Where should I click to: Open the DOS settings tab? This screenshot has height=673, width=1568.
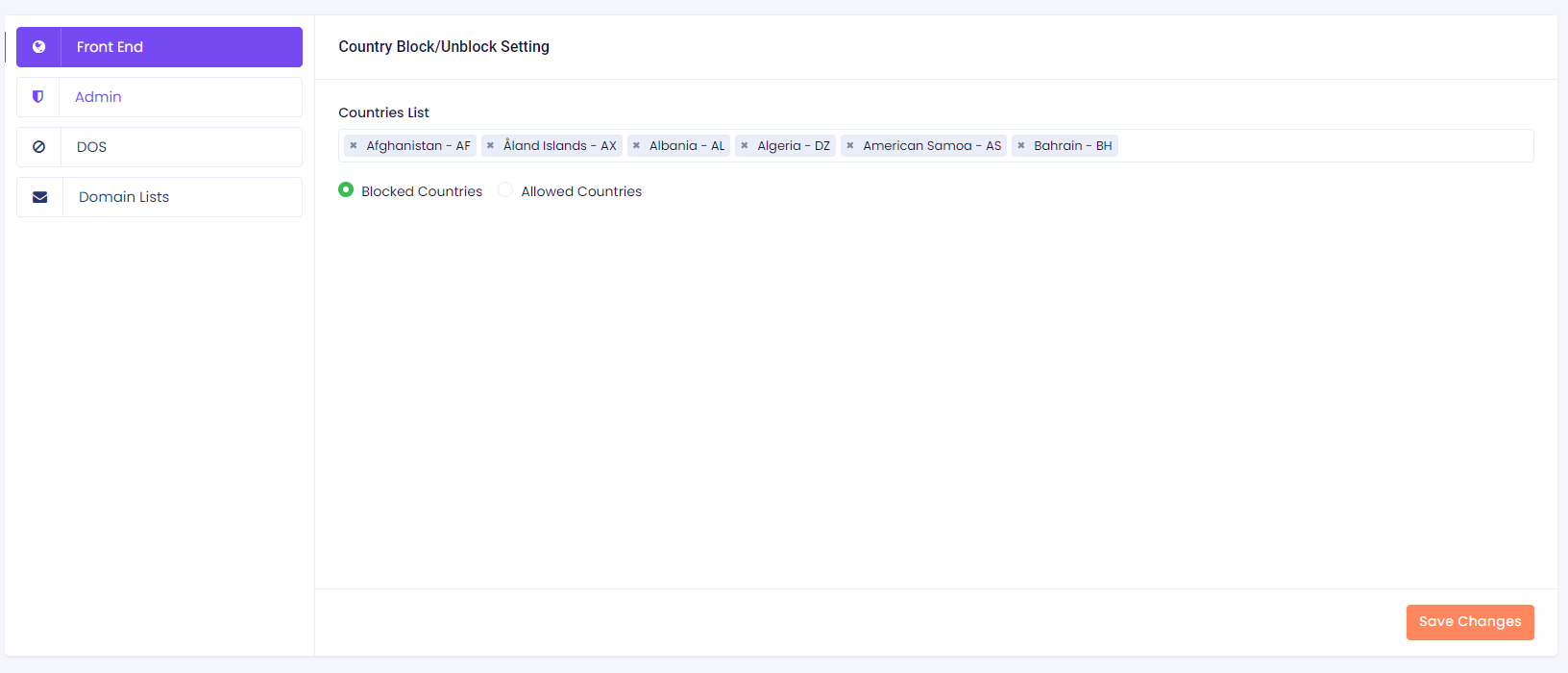(x=91, y=147)
